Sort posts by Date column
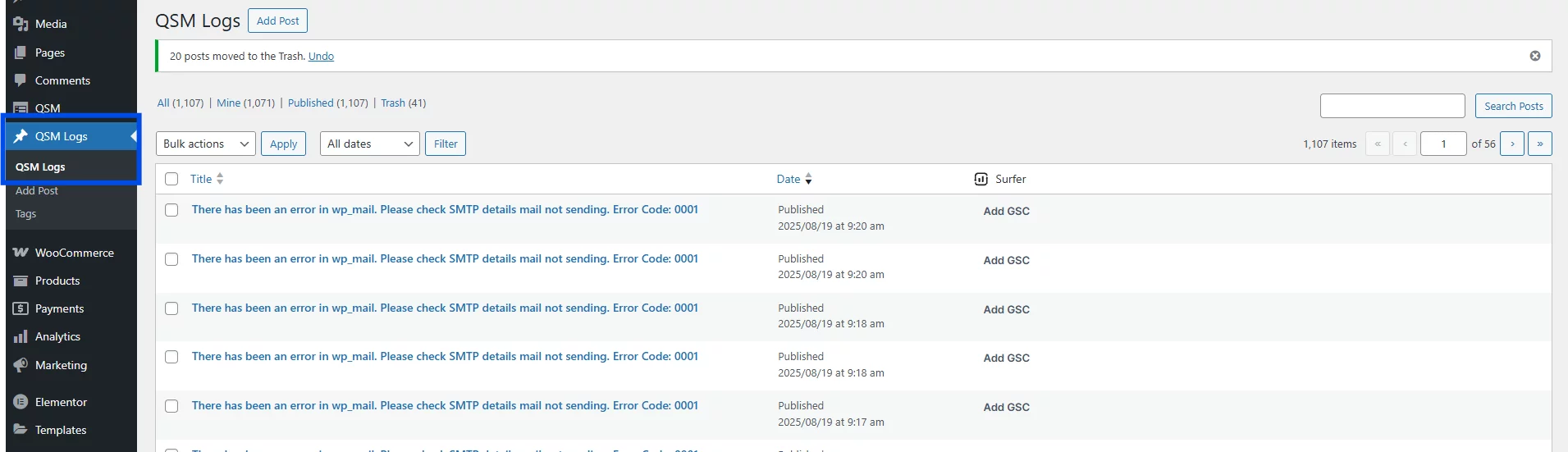1568x452 pixels. pyautogui.click(x=789, y=179)
